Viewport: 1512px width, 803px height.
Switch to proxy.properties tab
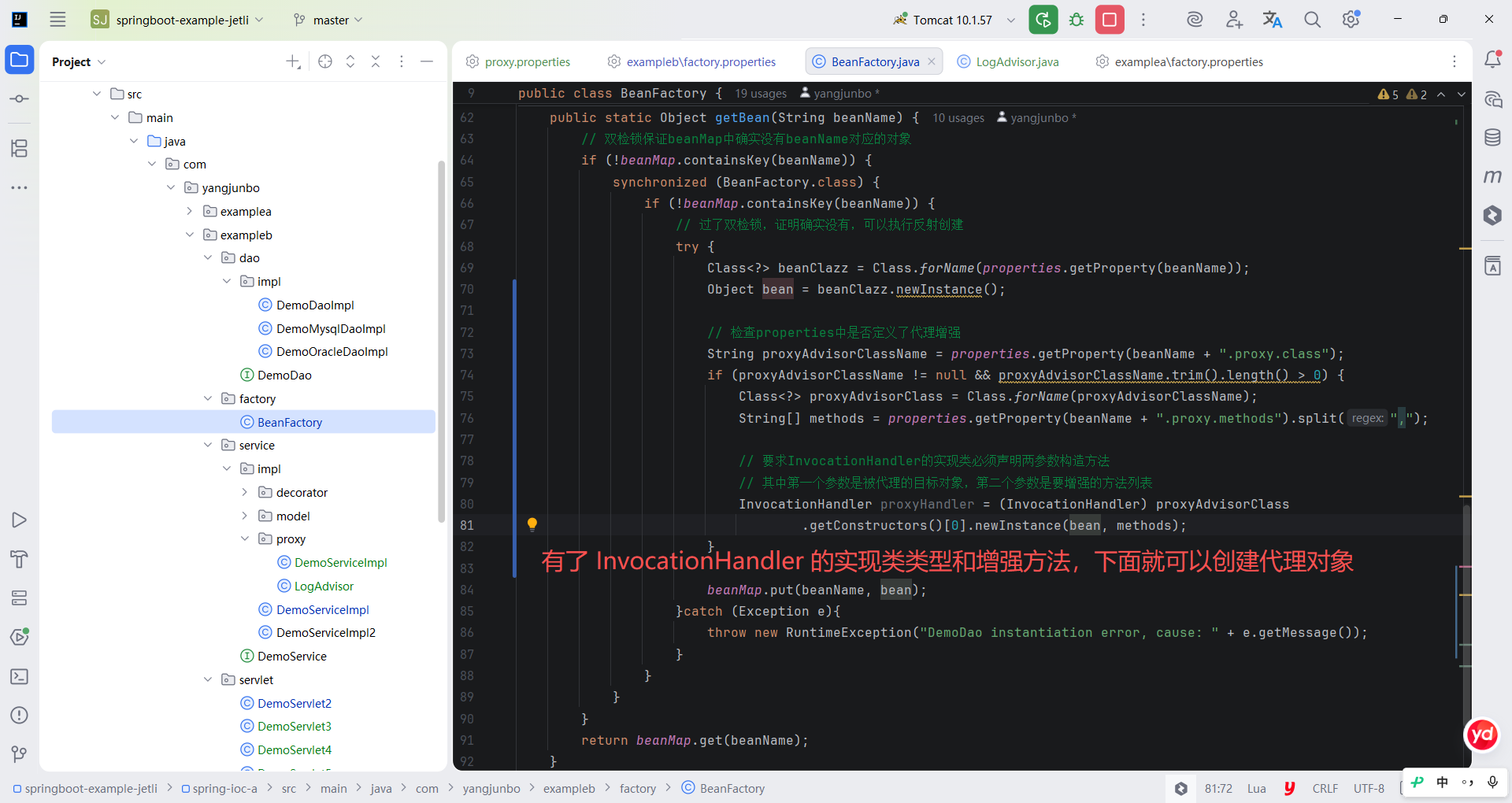[518, 61]
